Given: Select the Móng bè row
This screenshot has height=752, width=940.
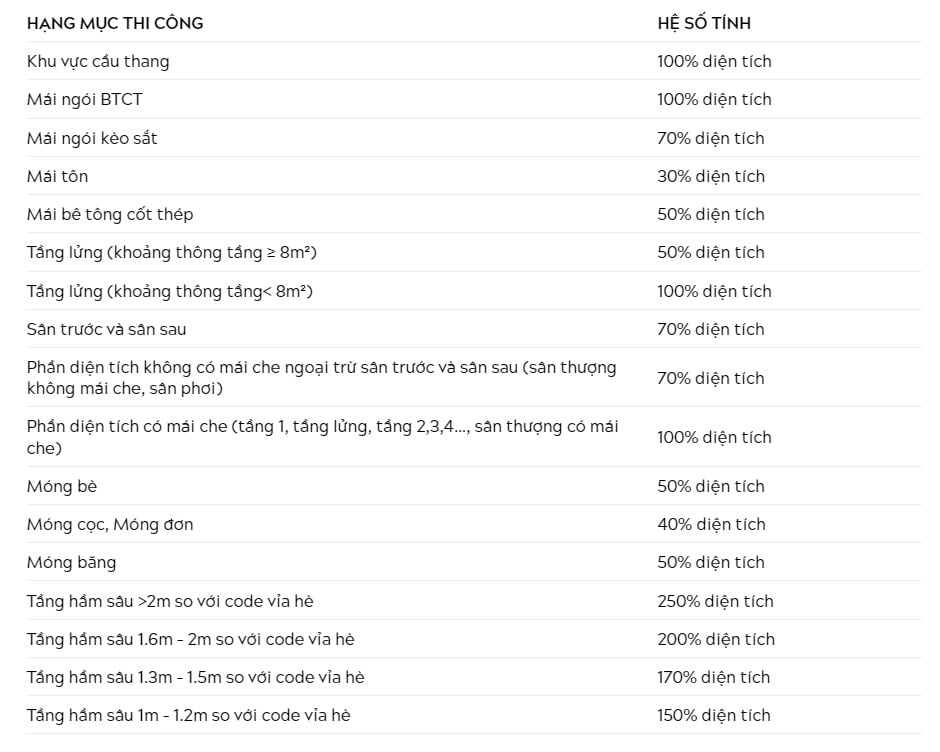Looking at the screenshot, I should point(474,486).
